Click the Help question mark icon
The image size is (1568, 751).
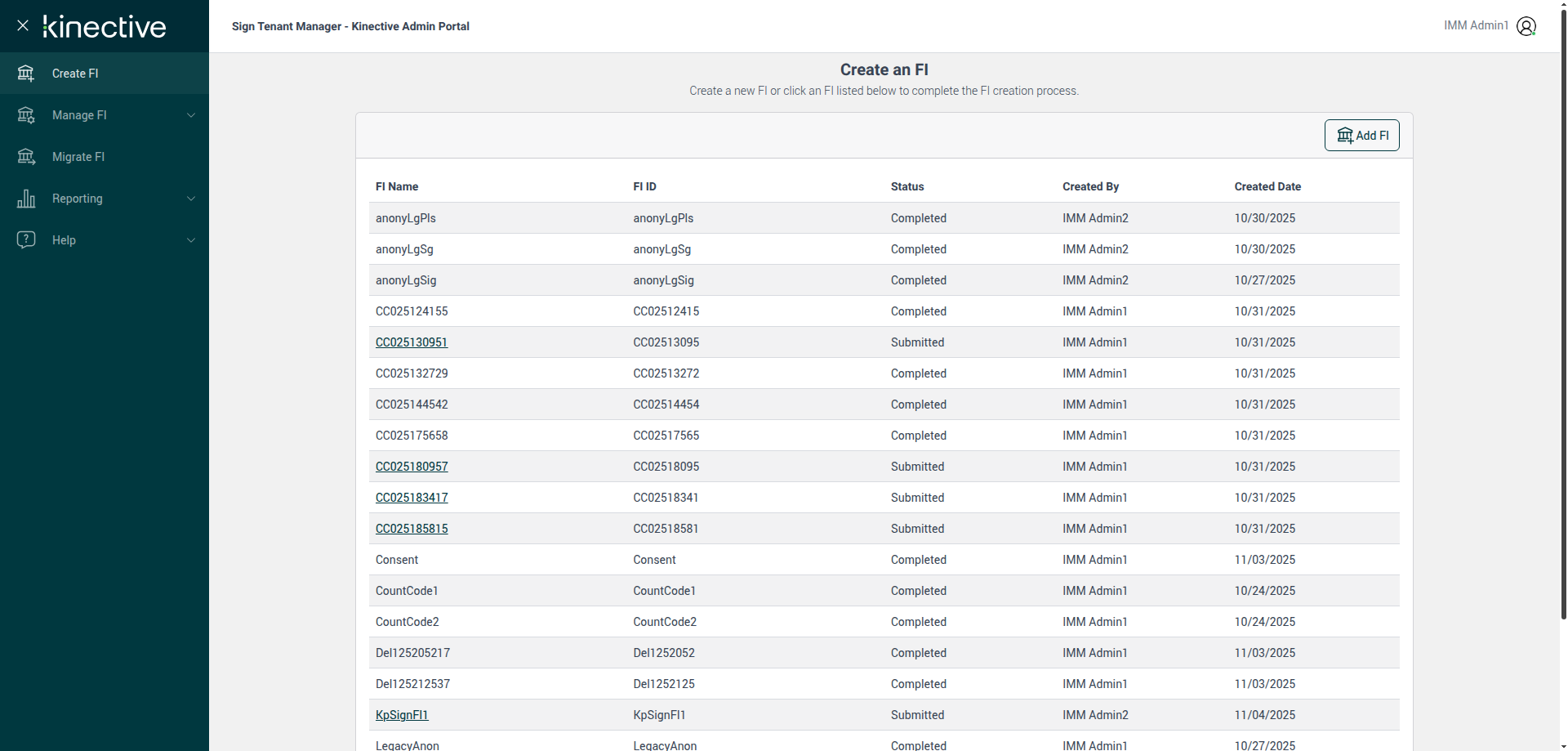pyautogui.click(x=26, y=239)
